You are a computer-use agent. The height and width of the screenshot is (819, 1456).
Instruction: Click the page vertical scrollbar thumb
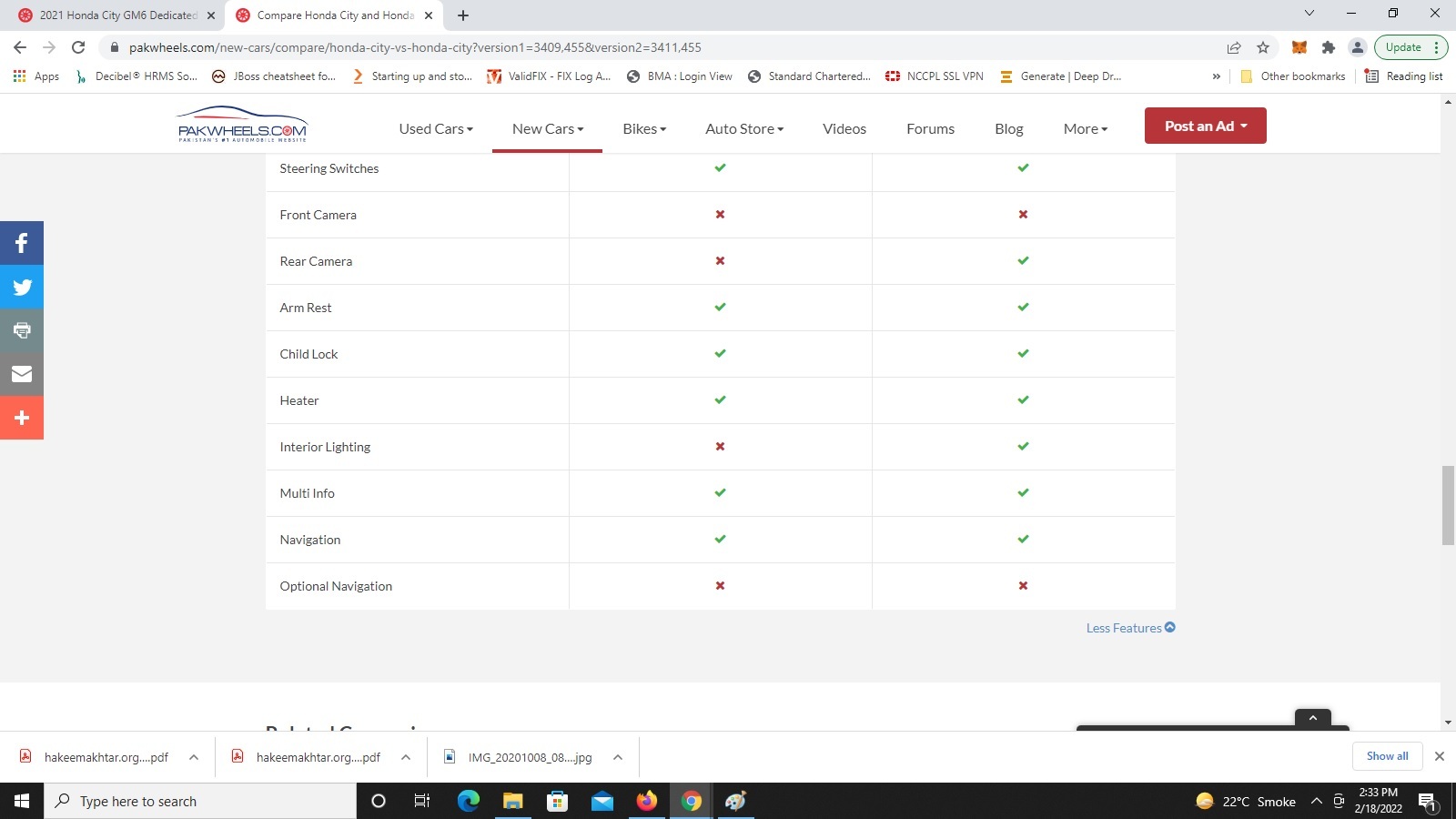[x=1448, y=505]
